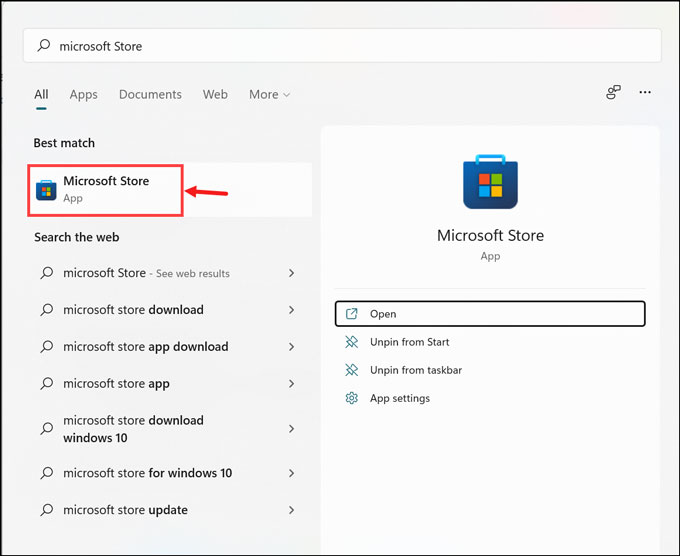Select Unpin from Start
This screenshot has width=680, height=556.
point(490,342)
